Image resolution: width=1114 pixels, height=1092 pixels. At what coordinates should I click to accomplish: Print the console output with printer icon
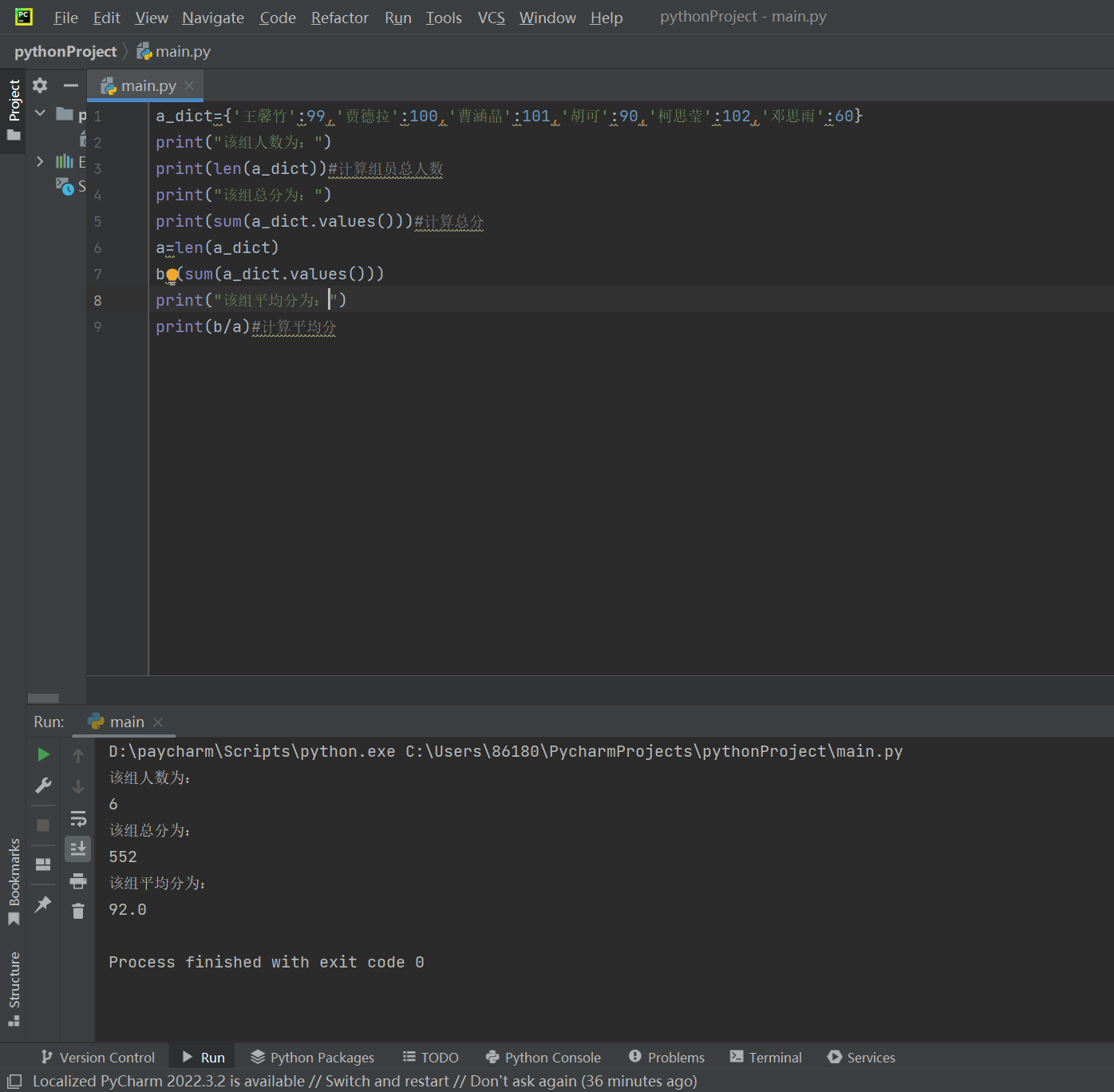pyautogui.click(x=78, y=880)
